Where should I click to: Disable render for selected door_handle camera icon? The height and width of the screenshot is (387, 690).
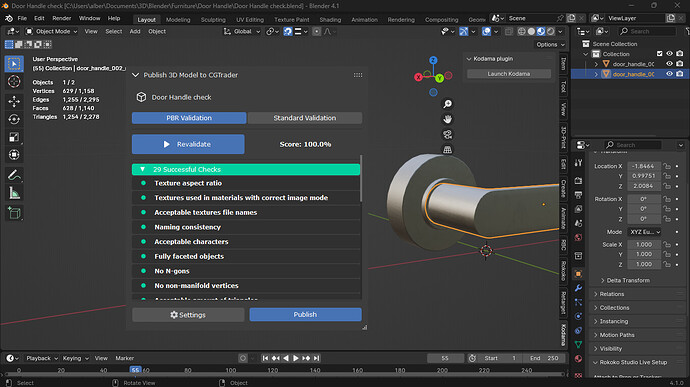coord(680,74)
